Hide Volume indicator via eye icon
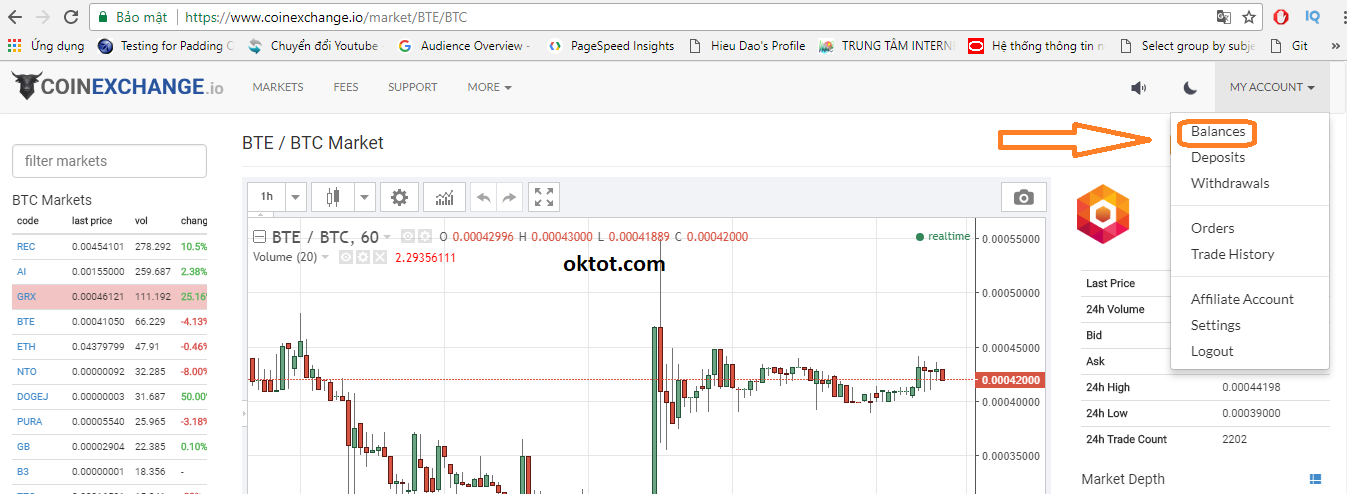Viewport: 1347px width, 494px height. (x=346, y=257)
